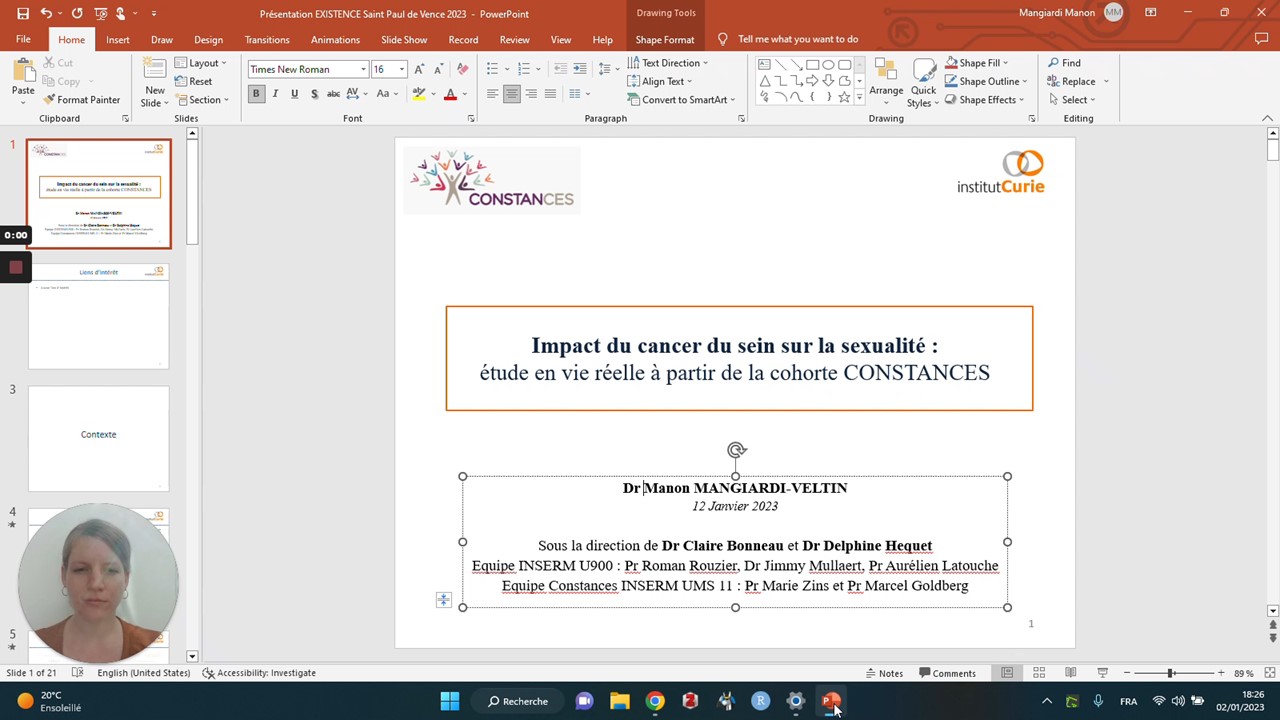Click the Save icon in title bar
The image size is (1280, 720).
23,13
